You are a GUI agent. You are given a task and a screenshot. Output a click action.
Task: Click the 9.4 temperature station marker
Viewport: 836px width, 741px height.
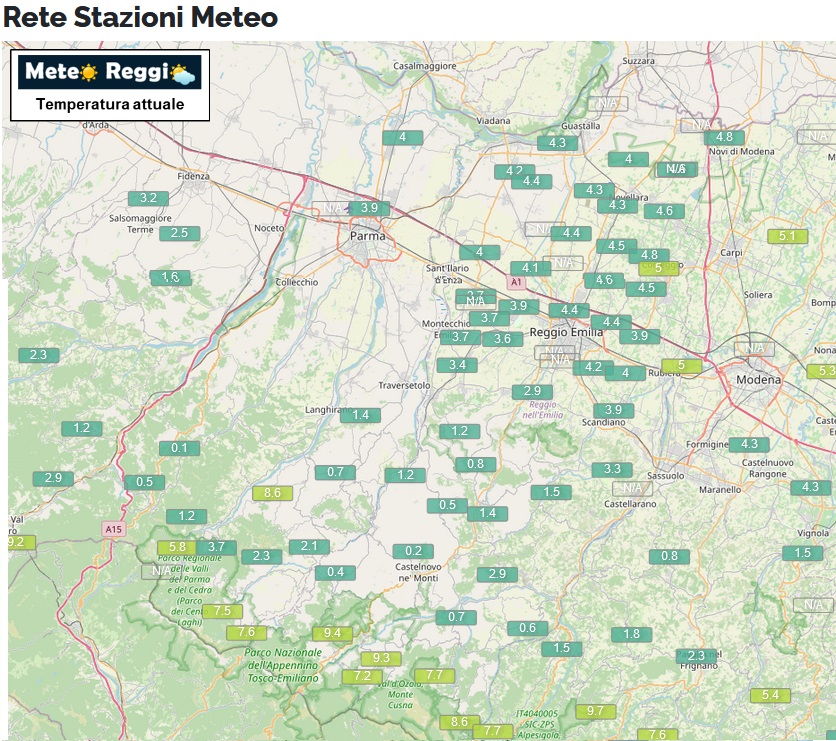(x=332, y=633)
